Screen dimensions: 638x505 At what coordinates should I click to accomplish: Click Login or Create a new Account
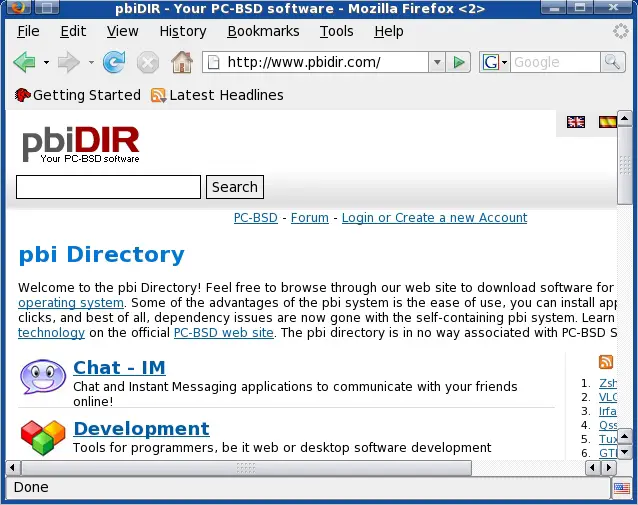click(x=434, y=218)
